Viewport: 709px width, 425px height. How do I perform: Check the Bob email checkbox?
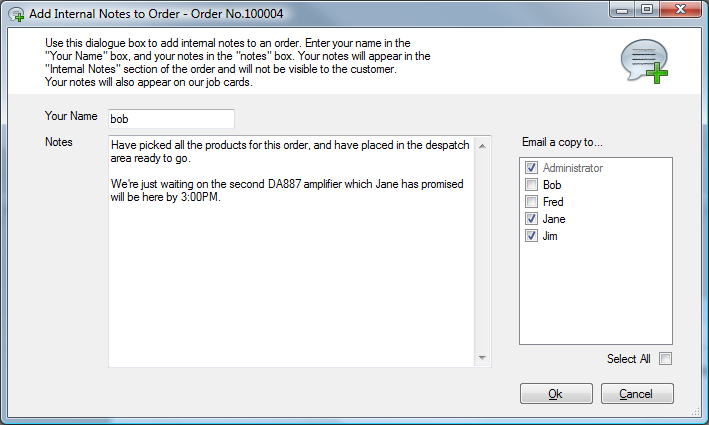pos(531,185)
